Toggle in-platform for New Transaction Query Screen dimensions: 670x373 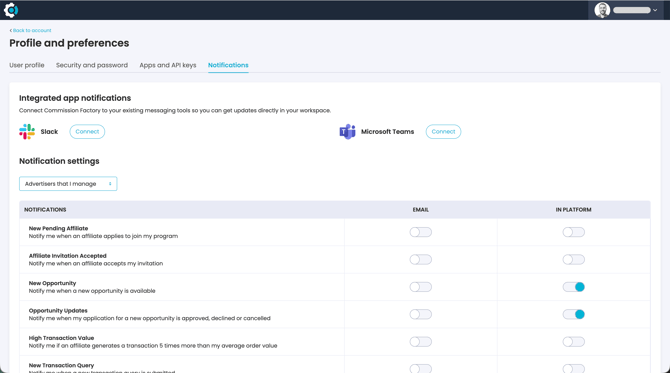573,368
